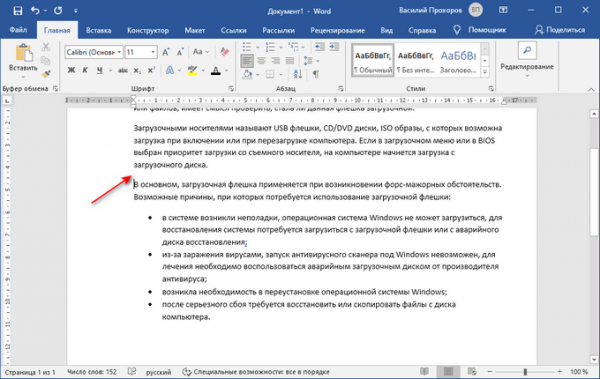Screen dimensions: 600x379
Task: Increase font size with large A icon
Action: (x=166, y=52)
